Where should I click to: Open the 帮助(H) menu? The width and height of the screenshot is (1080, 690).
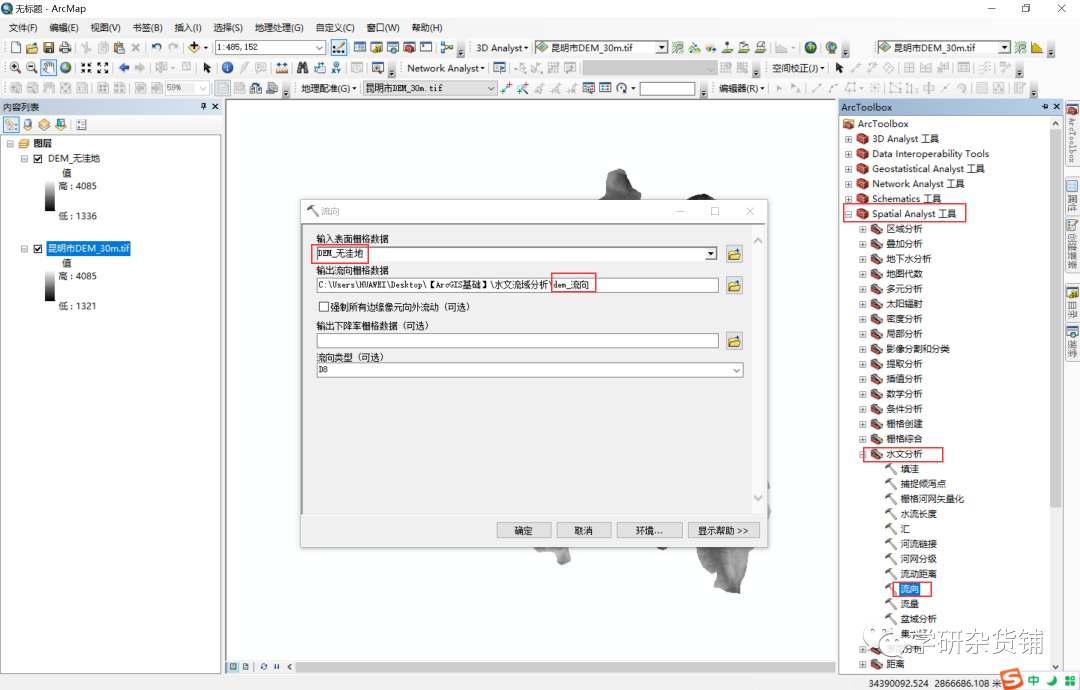coord(427,28)
